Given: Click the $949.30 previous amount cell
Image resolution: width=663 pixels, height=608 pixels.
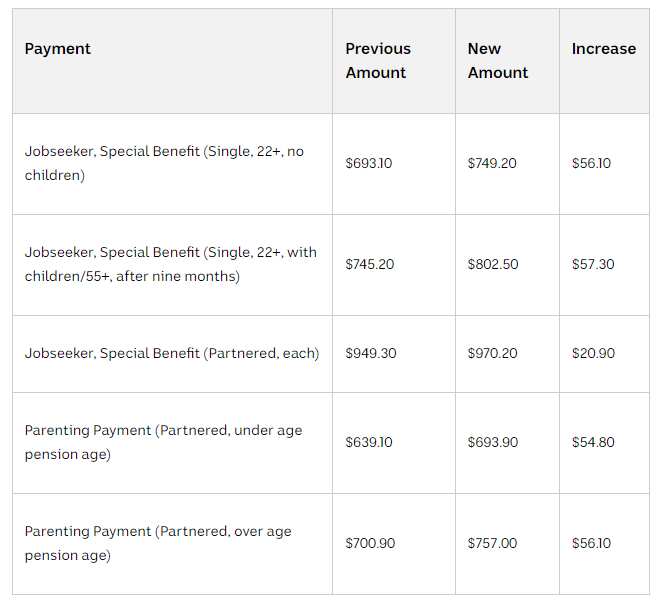Looking at the screenshot, I should [370, 354].
